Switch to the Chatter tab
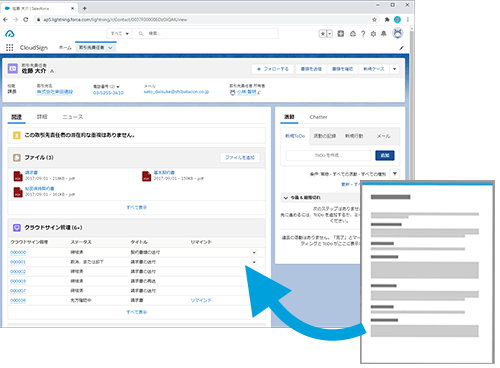 pyautogui.click(x=318, y=117)
